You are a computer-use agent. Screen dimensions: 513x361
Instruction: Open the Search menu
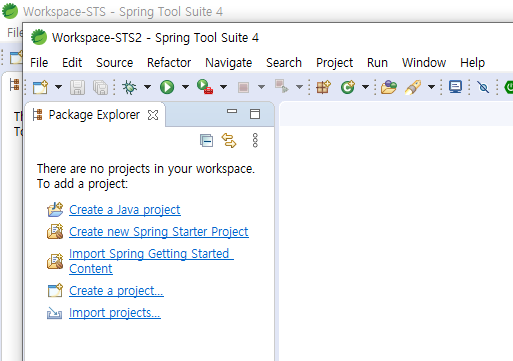[x=284, y=63]
